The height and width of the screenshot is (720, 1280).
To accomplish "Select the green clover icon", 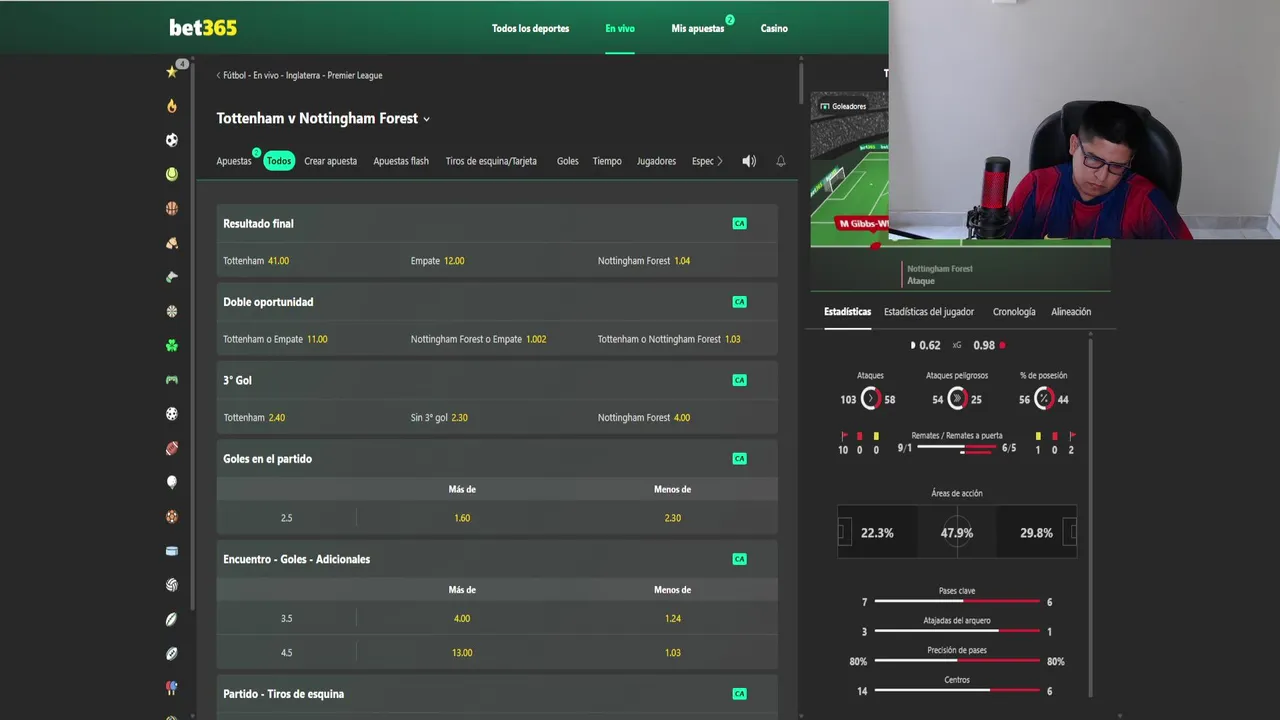I will (x=172, y=346).
